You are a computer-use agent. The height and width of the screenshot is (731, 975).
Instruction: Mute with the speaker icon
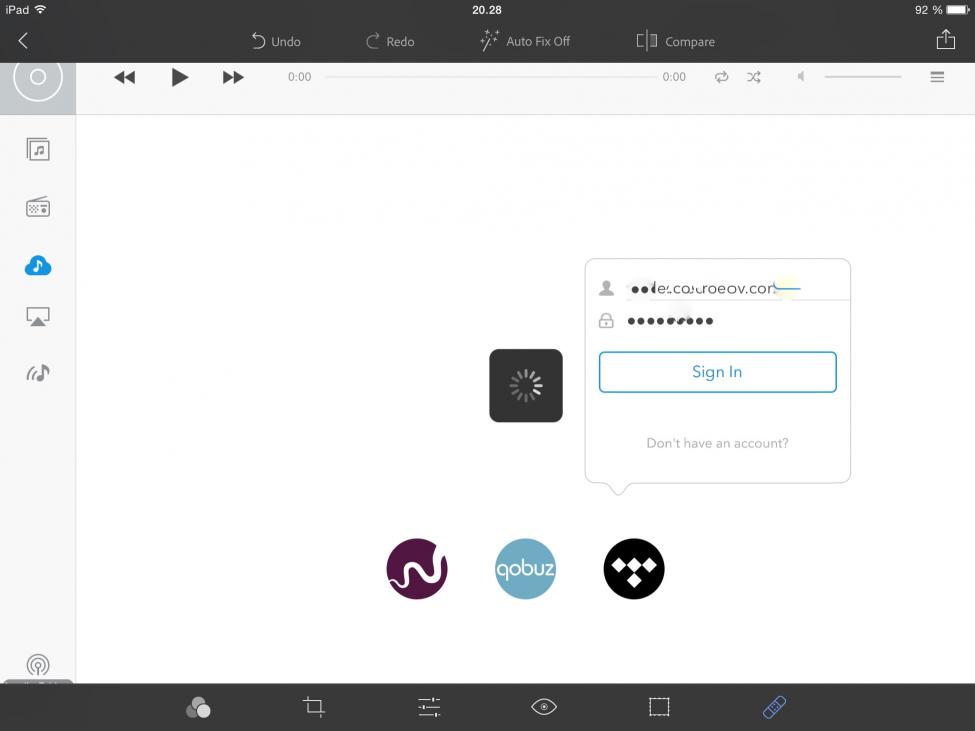[x=801, y=76]
